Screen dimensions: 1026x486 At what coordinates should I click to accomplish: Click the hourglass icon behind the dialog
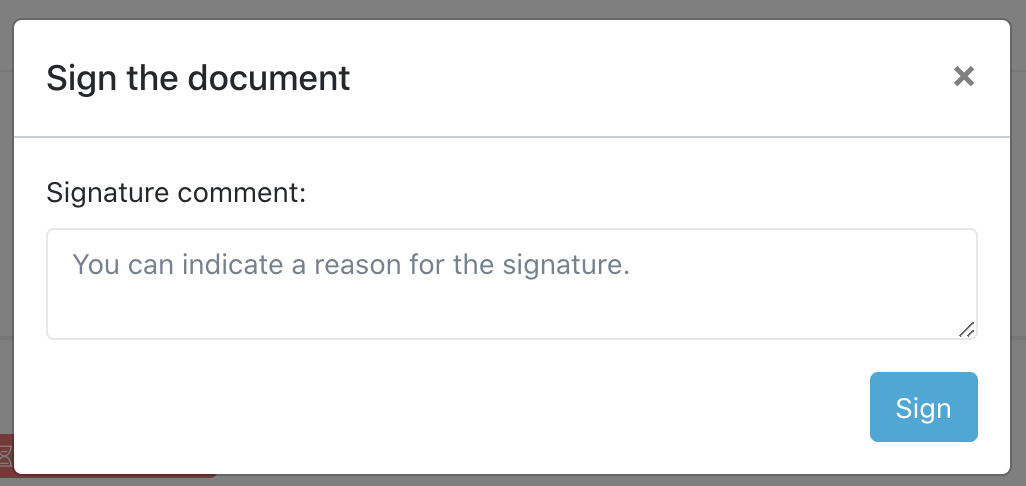pos(6,456)
